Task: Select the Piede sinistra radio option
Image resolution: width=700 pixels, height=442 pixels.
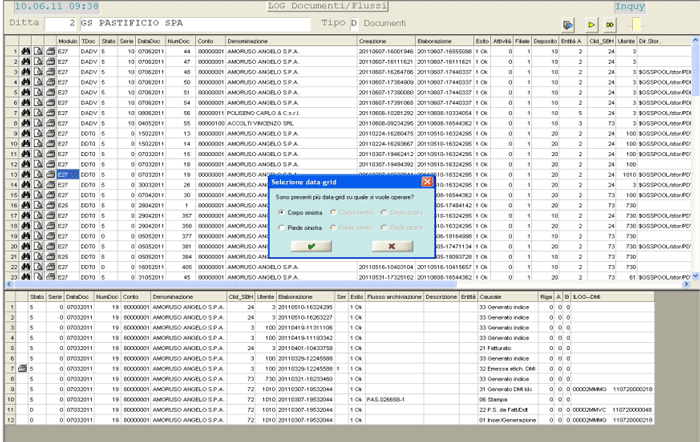Action: (x=281, y=228)
